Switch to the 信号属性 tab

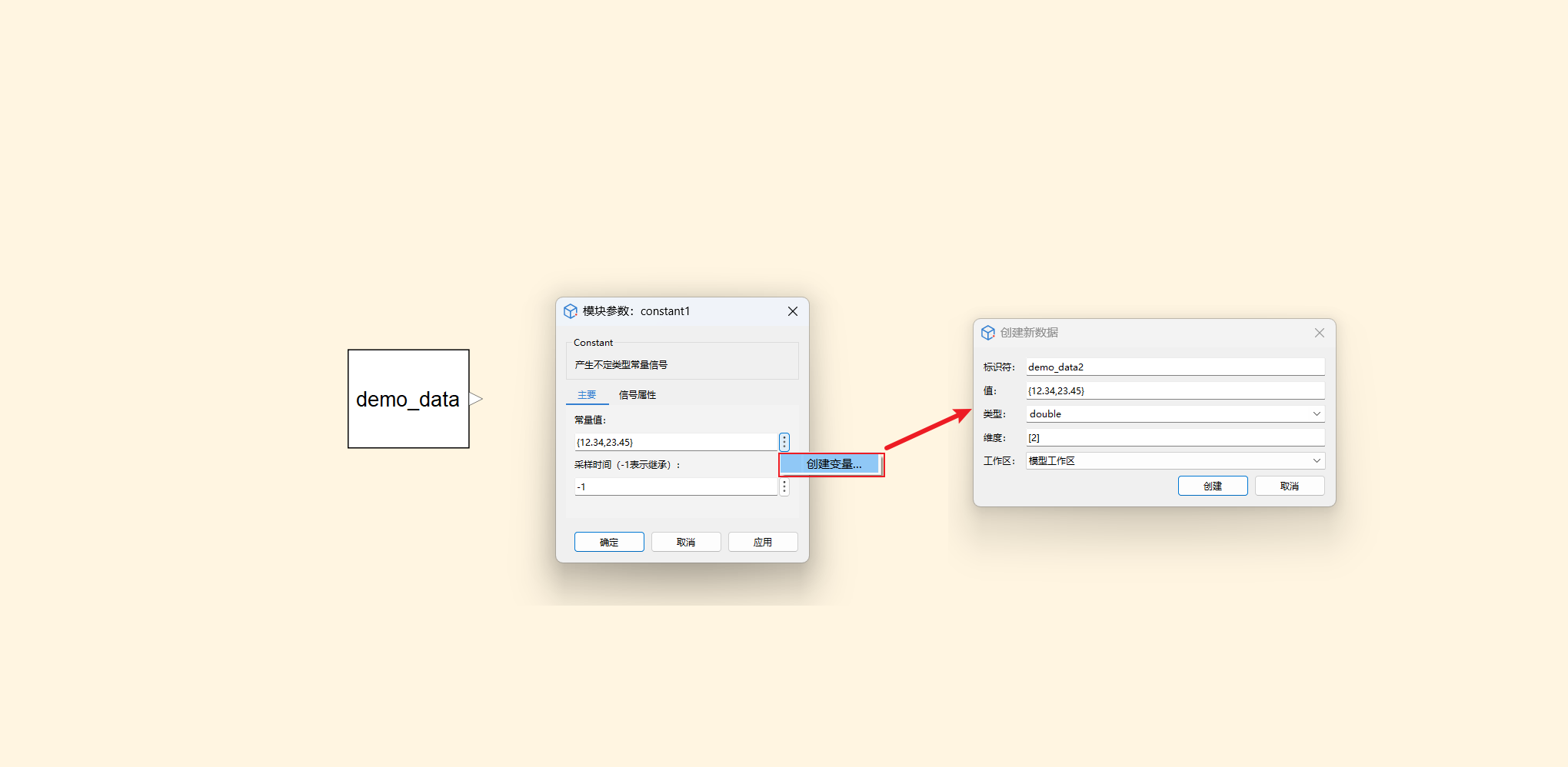[x=637, y=395]
